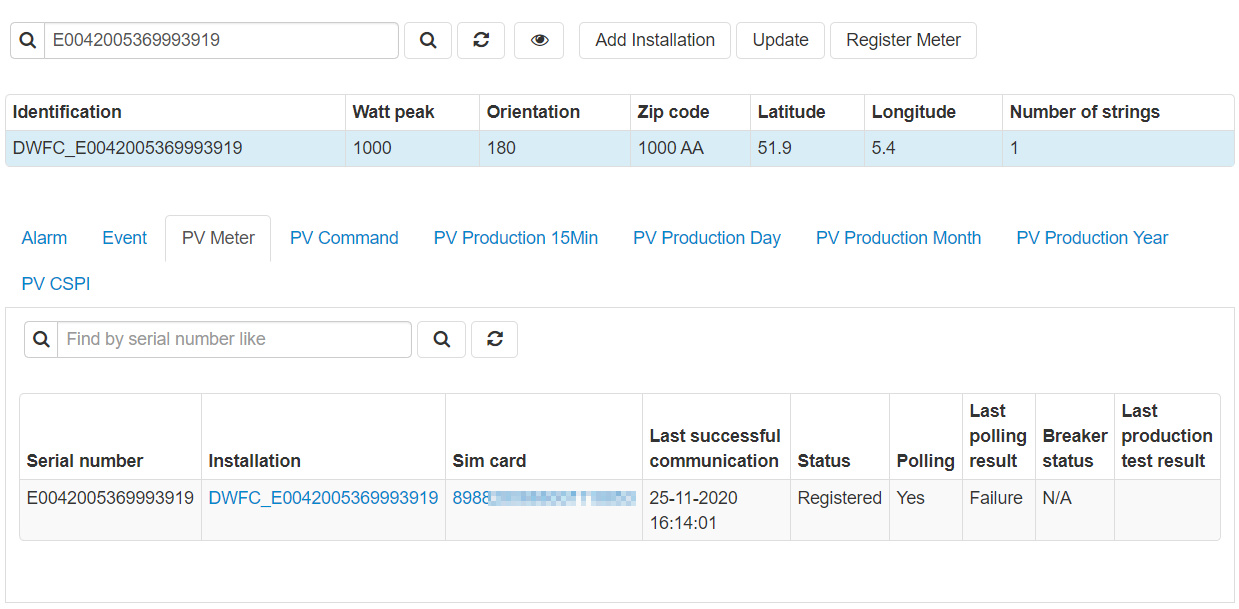Click the Register Meter button
This screenshot has height=609, width=1239.
(x=903, y=40)
